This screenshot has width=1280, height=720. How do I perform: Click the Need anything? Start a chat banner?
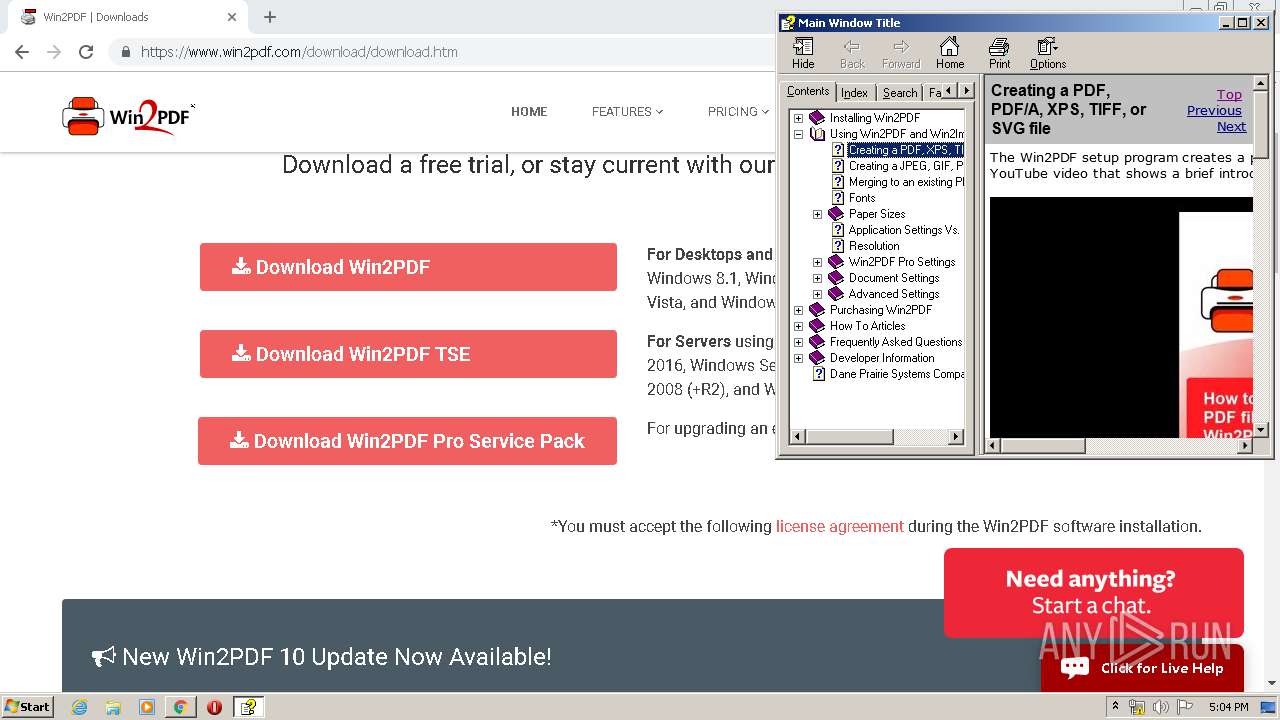(x=1093, y=592)
